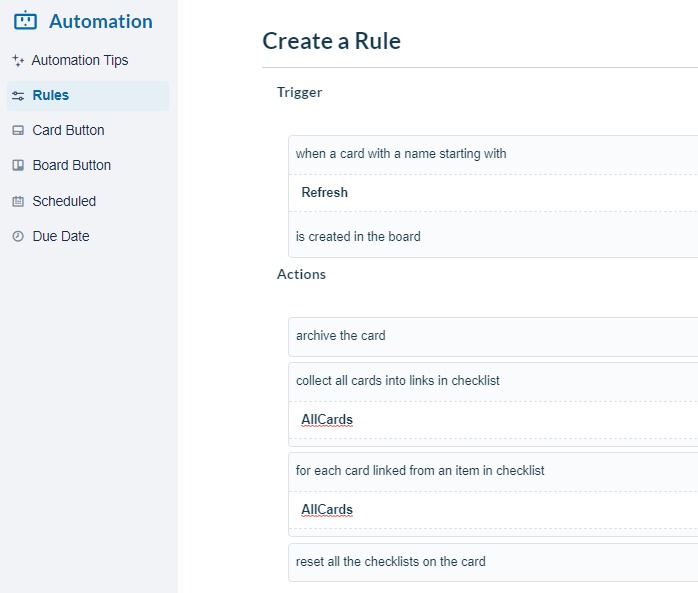
Task: Click the sparkle icon beside Automation Tips
Action: 18,60
